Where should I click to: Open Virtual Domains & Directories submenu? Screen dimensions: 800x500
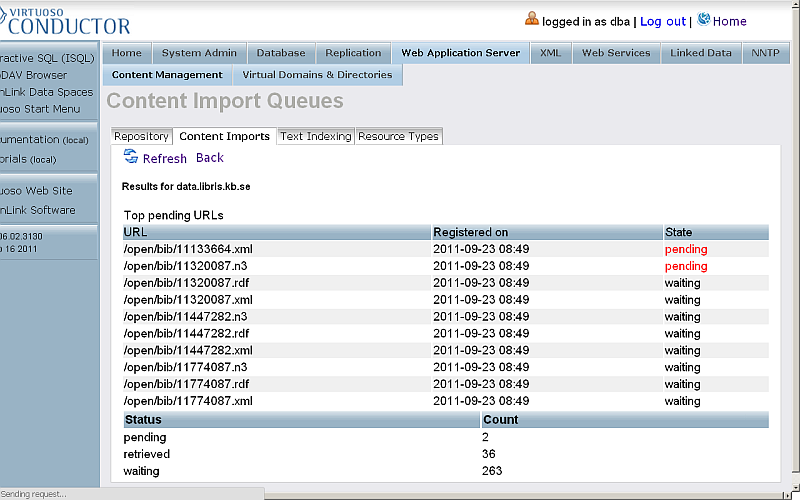318,75
